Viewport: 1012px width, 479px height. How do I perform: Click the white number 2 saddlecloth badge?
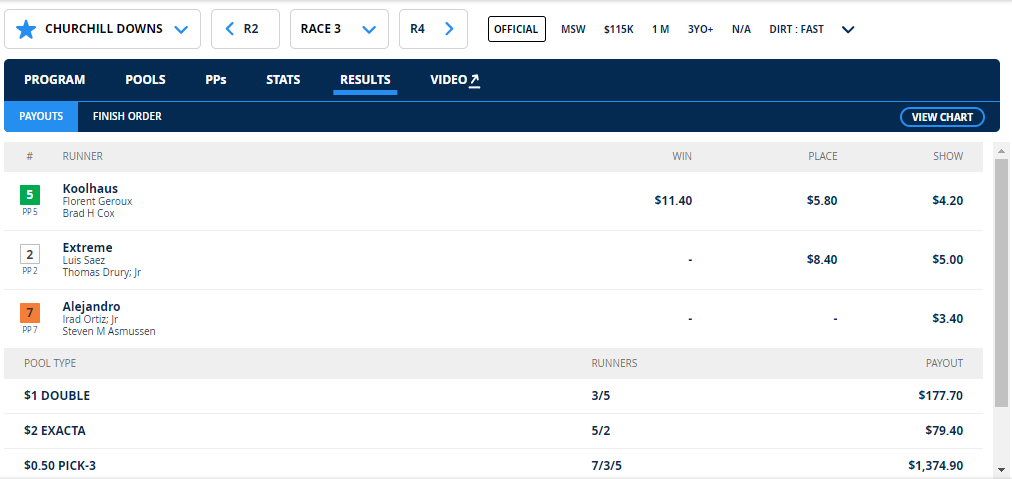(x=30, y=254)
